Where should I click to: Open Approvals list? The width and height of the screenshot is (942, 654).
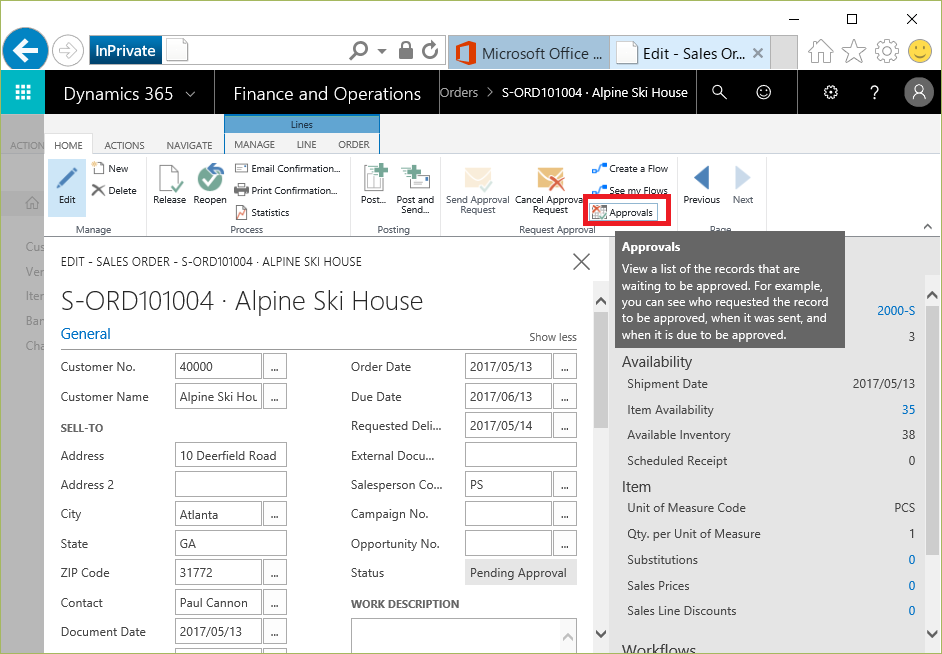[622, 213]
